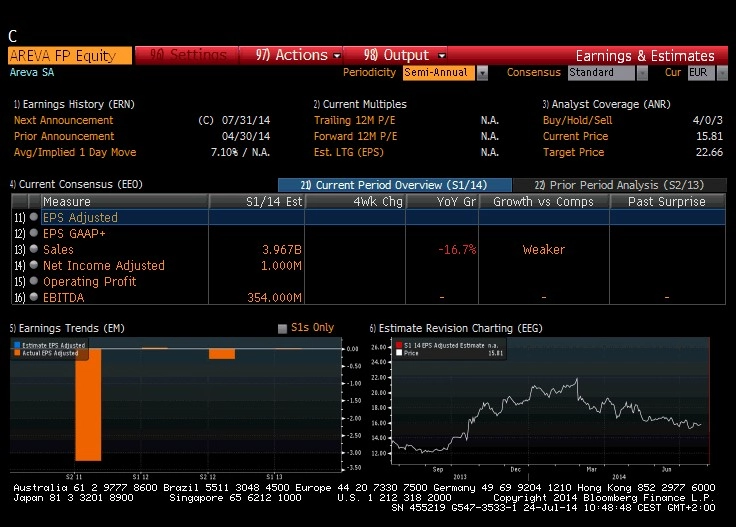Click the white Price legend swatch

click(x=399, y=353)
